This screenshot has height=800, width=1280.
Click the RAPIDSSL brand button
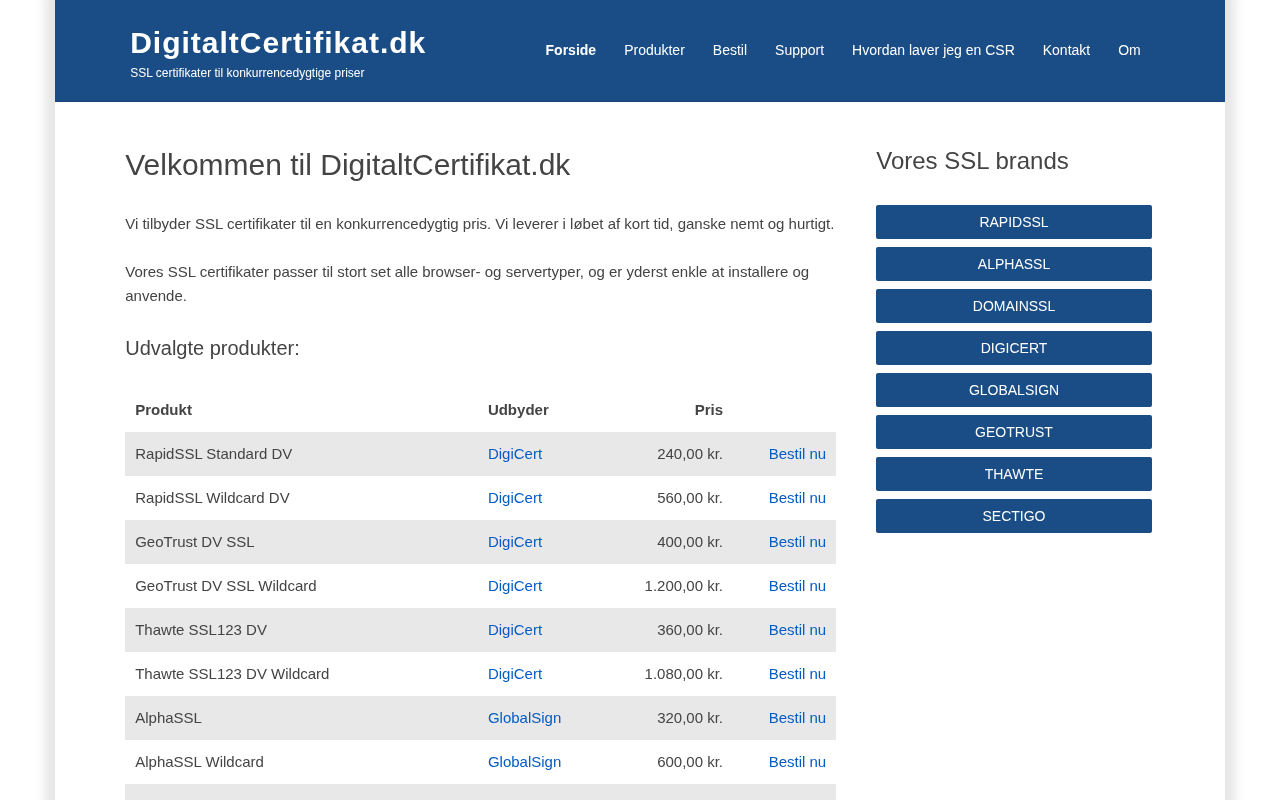[1013, 222]
